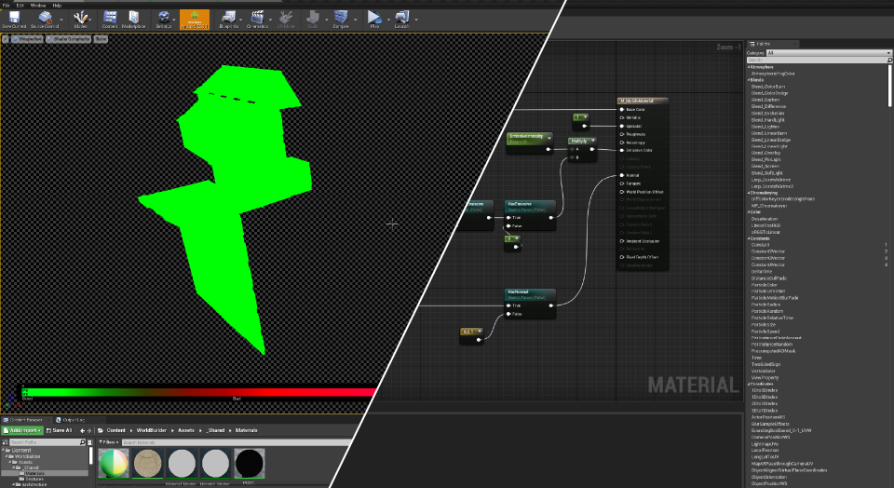
Task: Click the Launch toolbar icon
Action: pos(402,19)
